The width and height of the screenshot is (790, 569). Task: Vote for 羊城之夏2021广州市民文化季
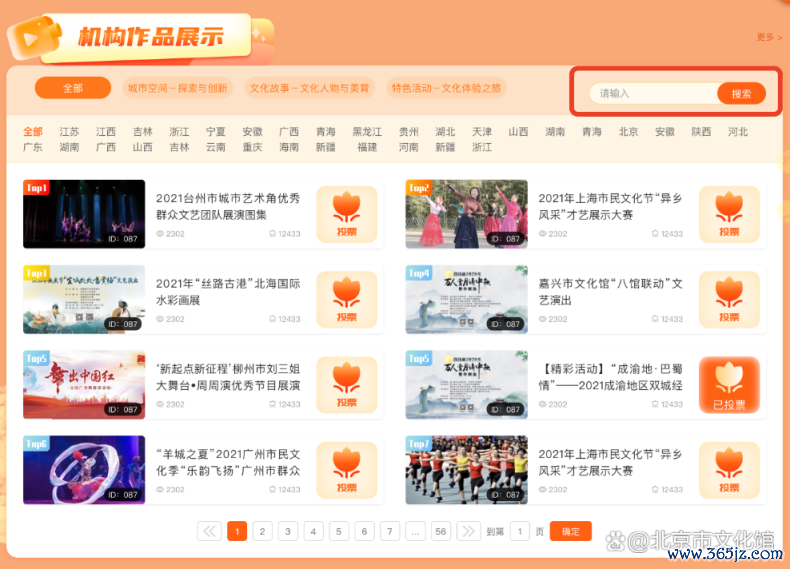click(x=347, y=470)
